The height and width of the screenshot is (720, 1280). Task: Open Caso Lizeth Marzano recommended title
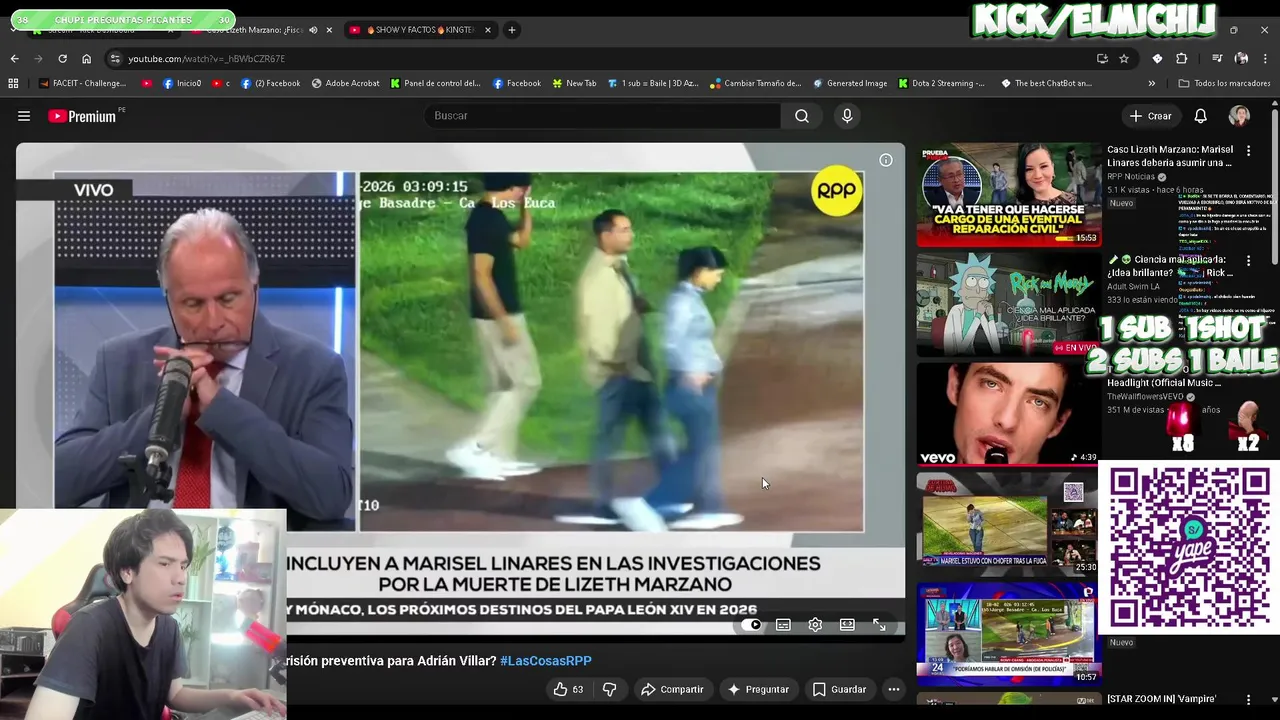1170,156
